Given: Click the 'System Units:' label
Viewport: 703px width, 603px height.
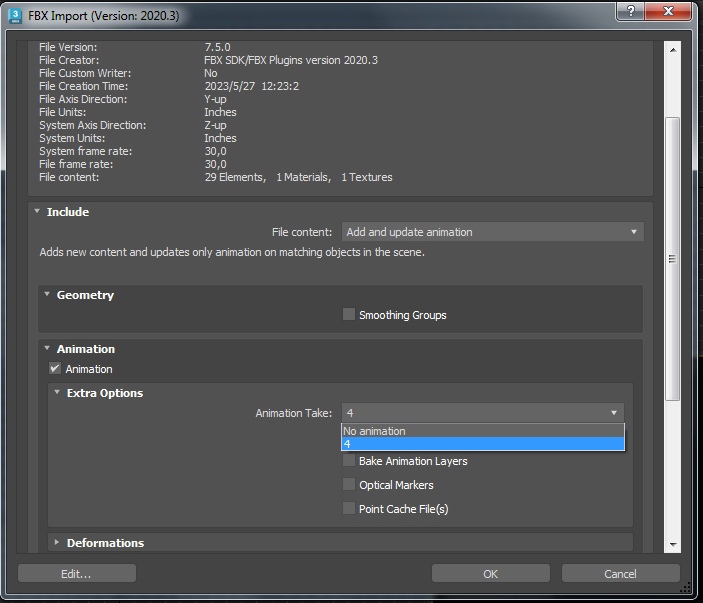Looking at the screenshot, I should (72, 138).
